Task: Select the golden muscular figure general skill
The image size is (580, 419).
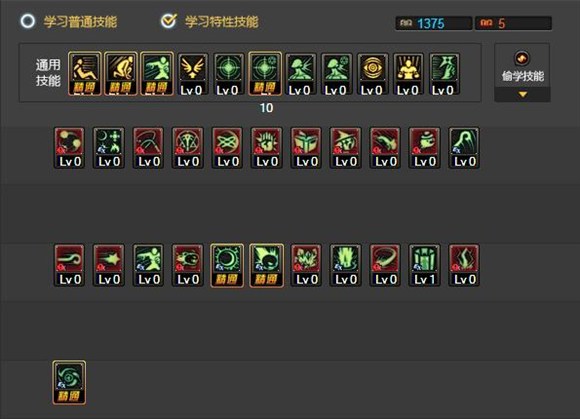Action: click(408, 74)
